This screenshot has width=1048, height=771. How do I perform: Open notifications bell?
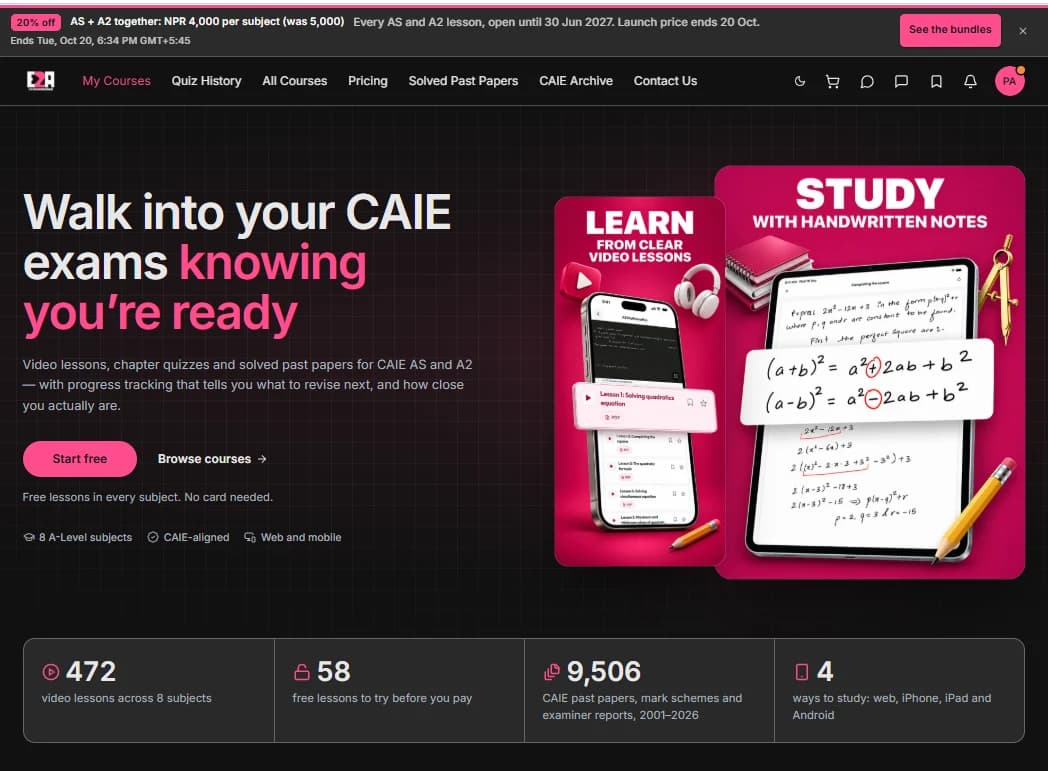pyautogui.click(x=970, y=82)
